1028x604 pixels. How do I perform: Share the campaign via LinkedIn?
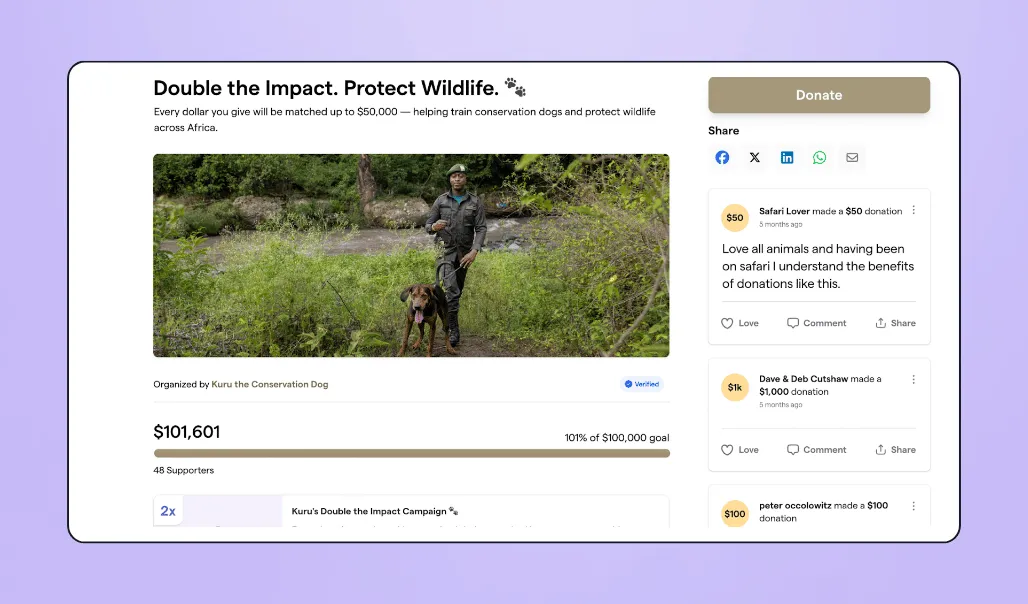(787, 157)
